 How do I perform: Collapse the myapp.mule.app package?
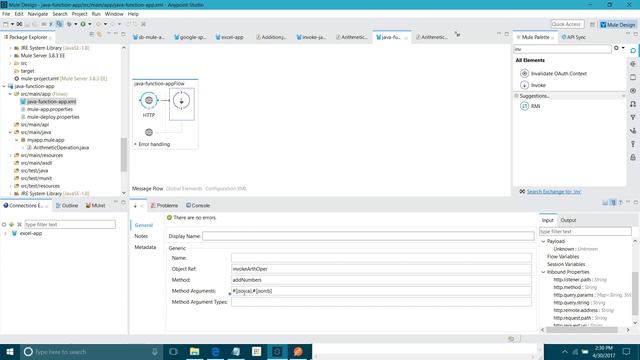point(17,140)
